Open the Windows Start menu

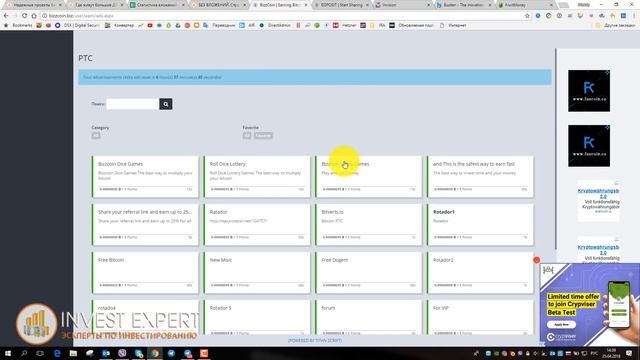tap(8, 353)
